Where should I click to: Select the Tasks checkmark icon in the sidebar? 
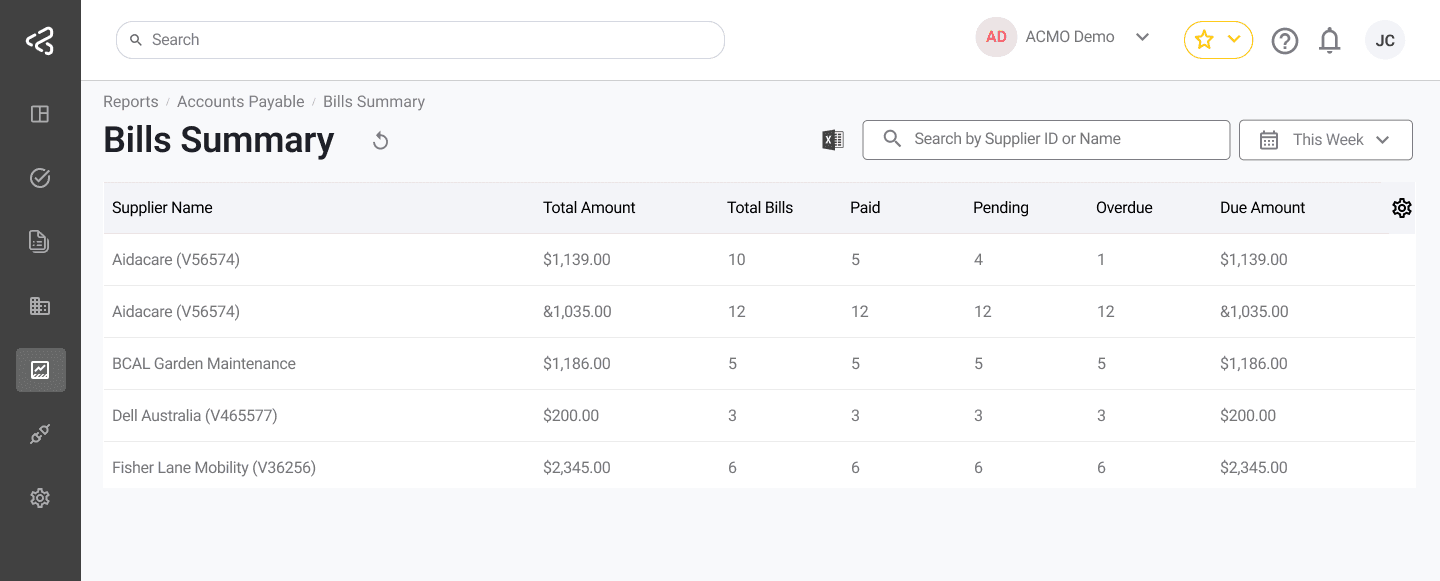40,177
